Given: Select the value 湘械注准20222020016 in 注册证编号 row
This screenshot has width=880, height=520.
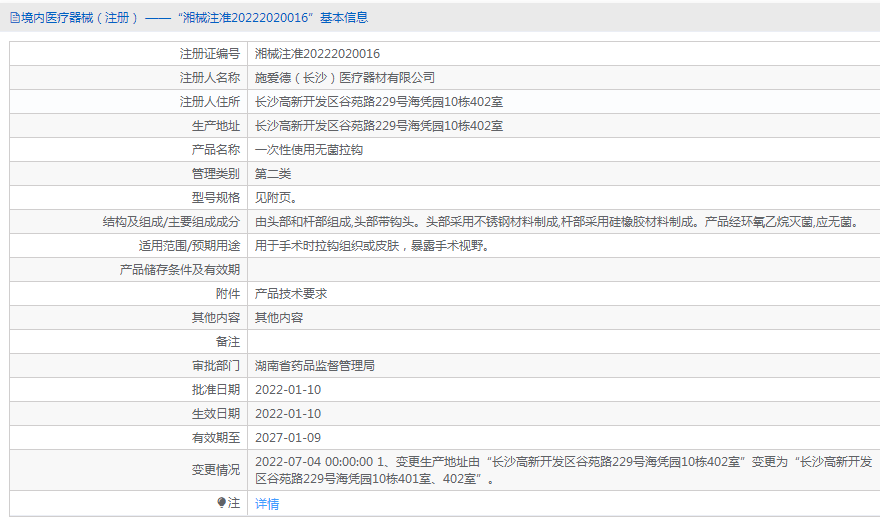Looking at the screenshot, I should 317,54.
